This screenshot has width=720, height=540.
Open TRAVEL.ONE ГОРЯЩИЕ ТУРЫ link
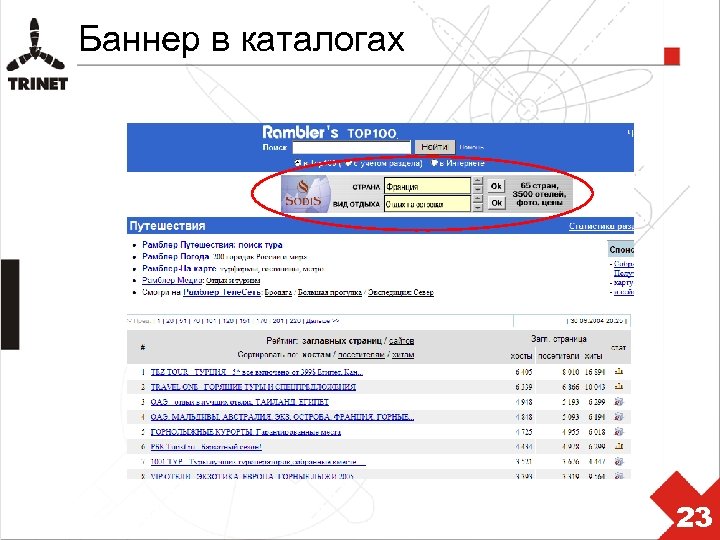[253, 387]
